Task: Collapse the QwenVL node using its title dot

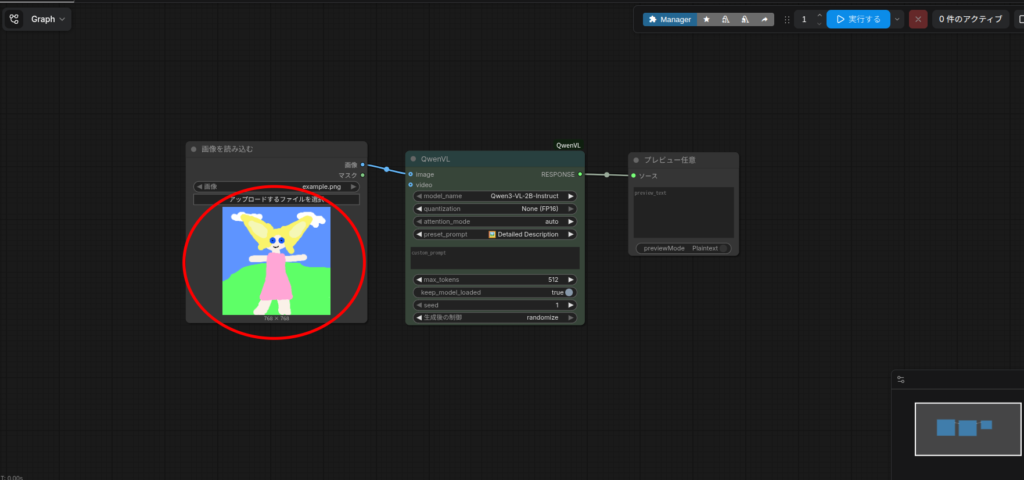Action: pyautogui.click(x=413, y=158)
